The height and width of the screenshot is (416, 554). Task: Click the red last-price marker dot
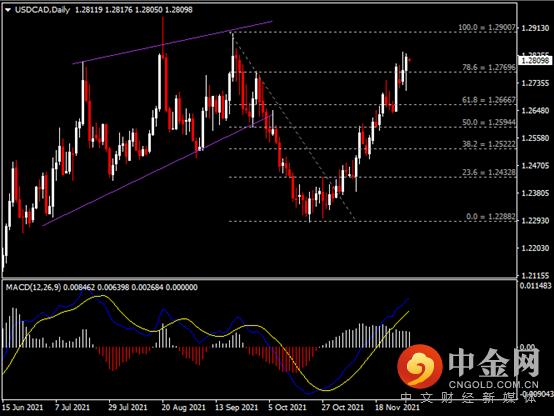click(409, 60)
